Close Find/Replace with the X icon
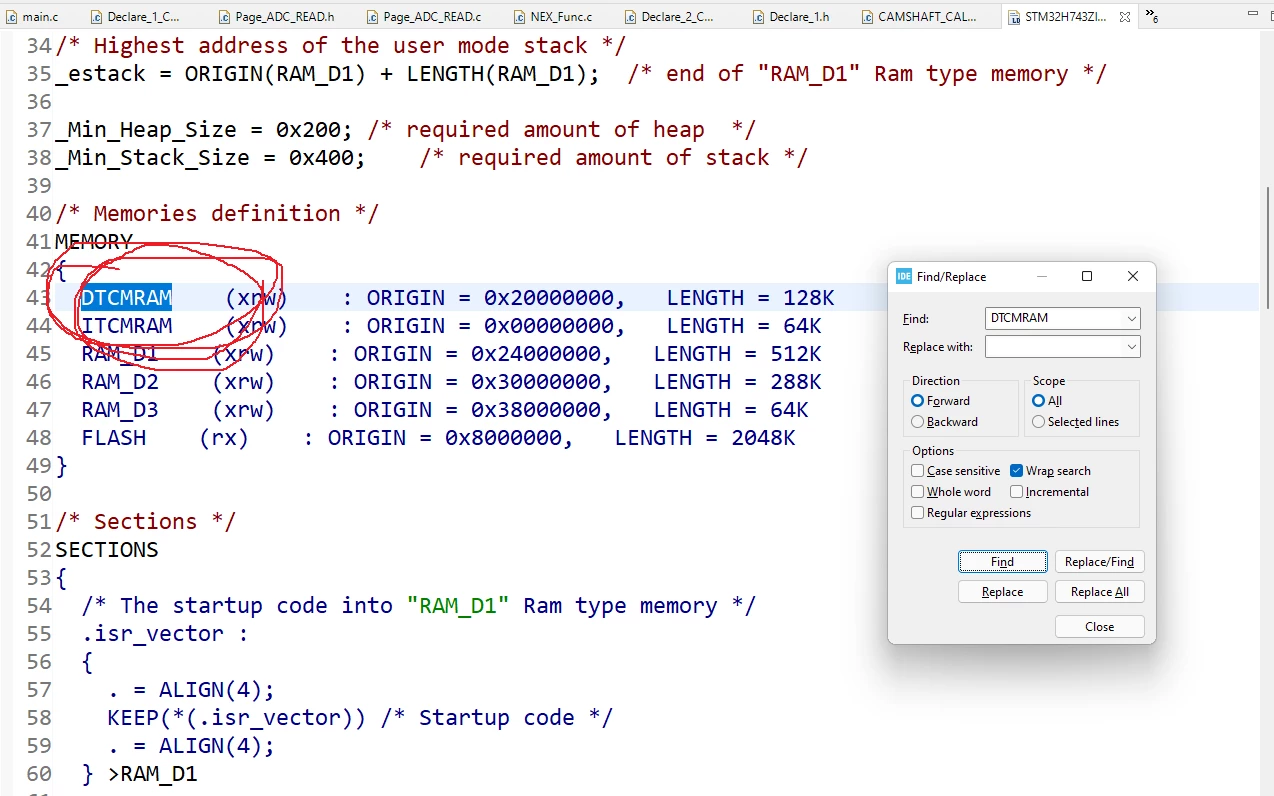 pyautogui.click(x=1133, y=277)
